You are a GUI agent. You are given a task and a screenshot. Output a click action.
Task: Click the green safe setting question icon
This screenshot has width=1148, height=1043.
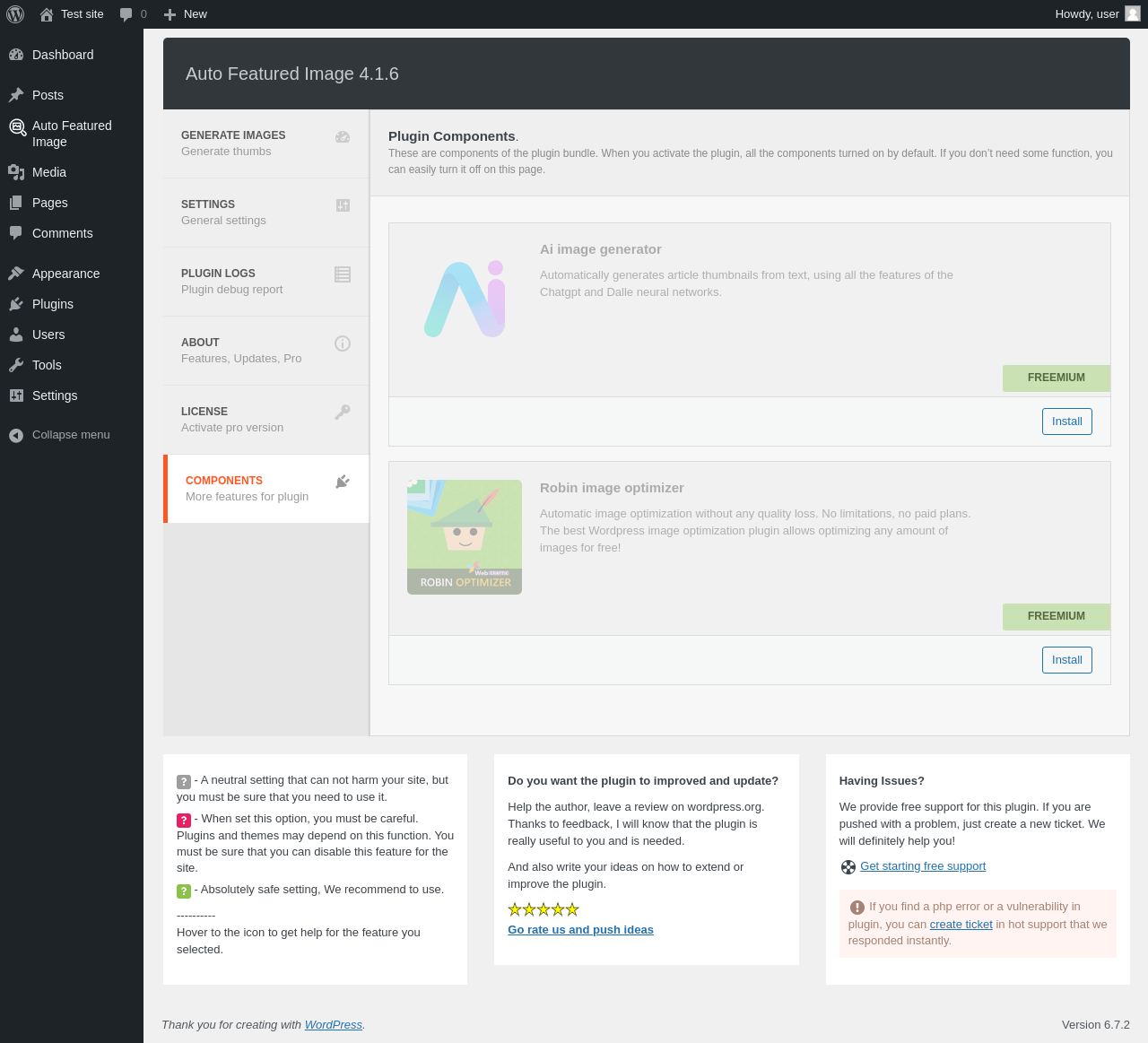(184, 891)
